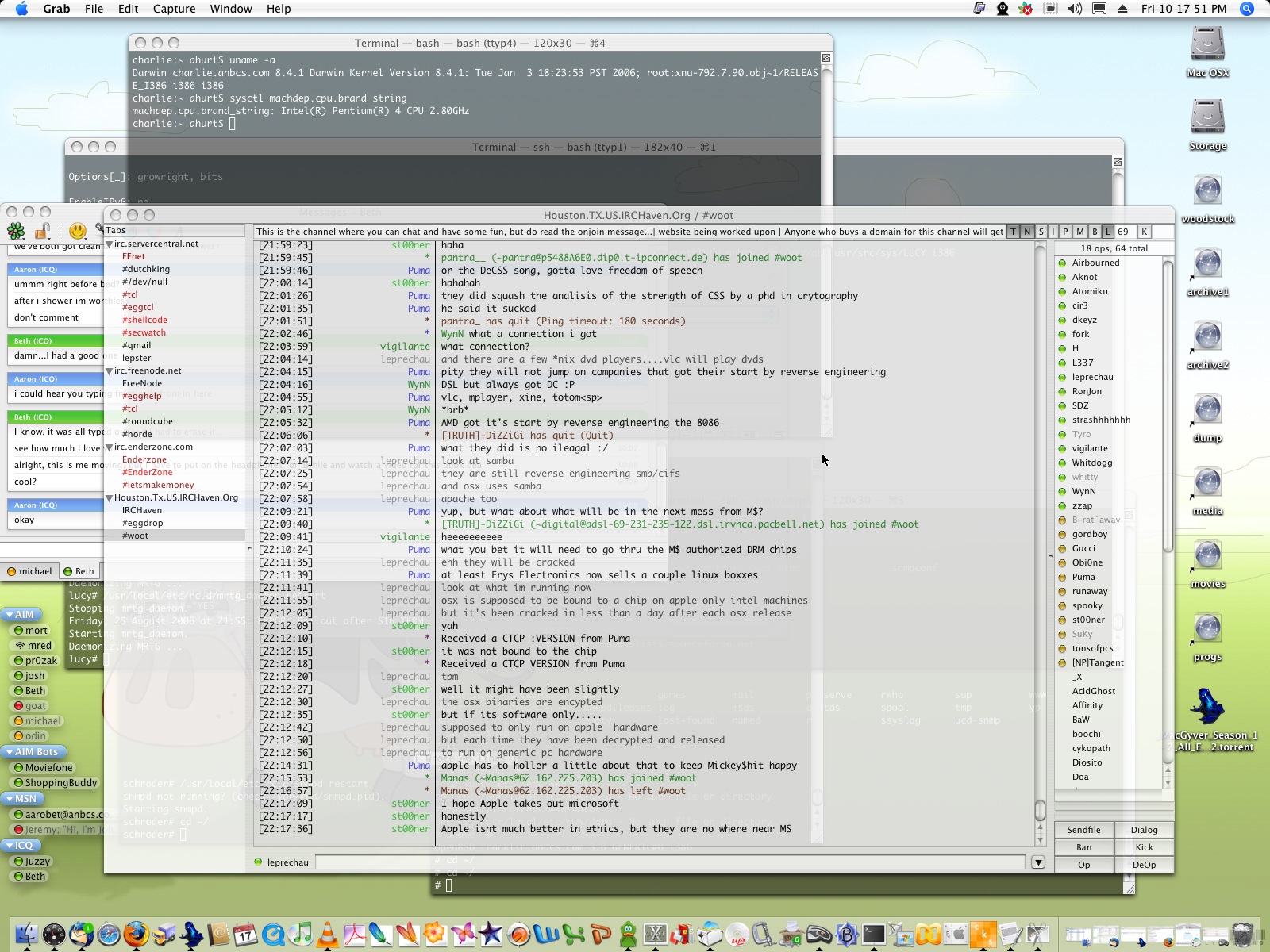Toggle channel mode N button

(x=1027, y=232)
